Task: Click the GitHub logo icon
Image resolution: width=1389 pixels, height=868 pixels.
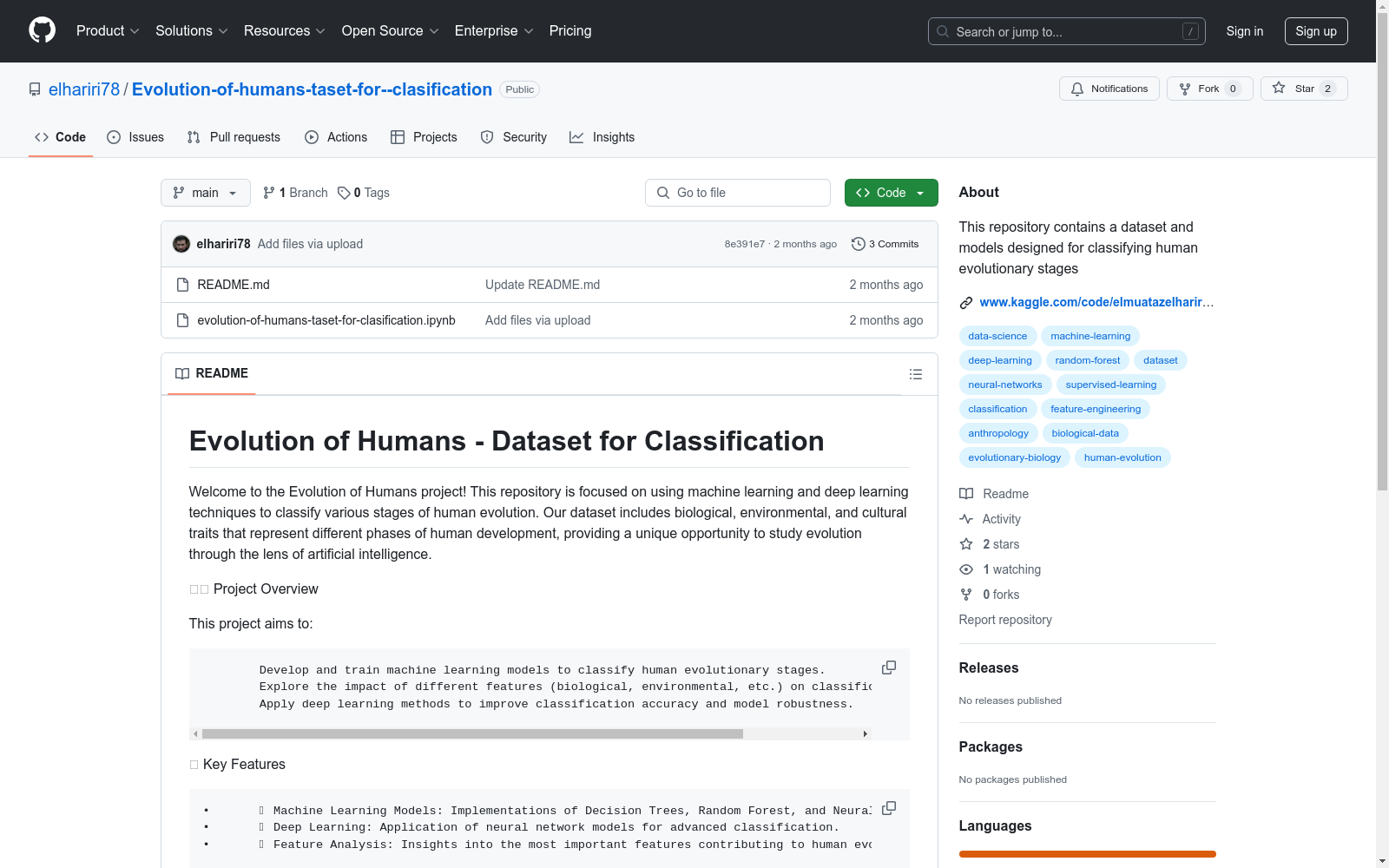Action: [42, 30]
